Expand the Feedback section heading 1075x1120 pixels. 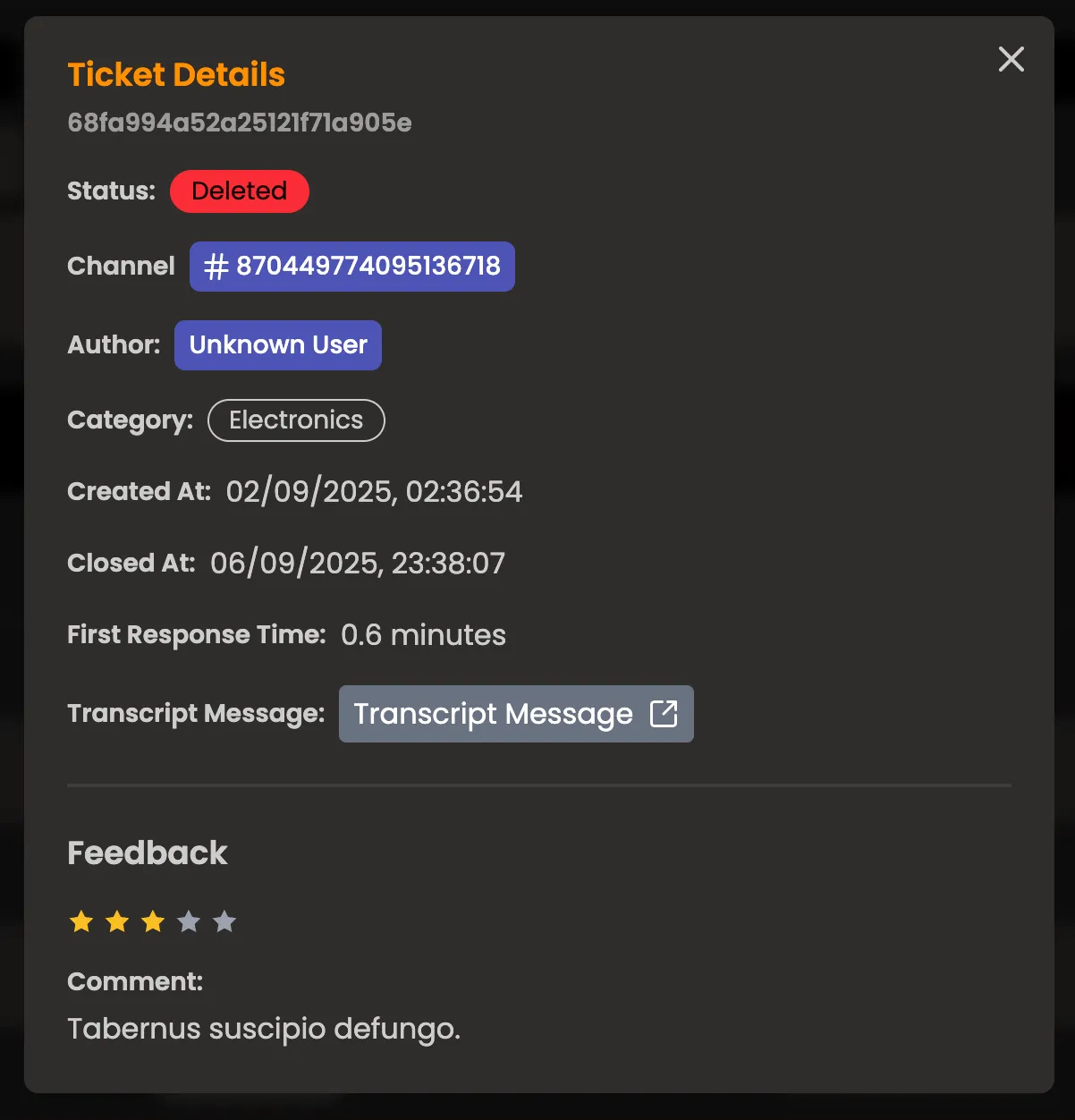pyautogui.click(x=147, y=853)
